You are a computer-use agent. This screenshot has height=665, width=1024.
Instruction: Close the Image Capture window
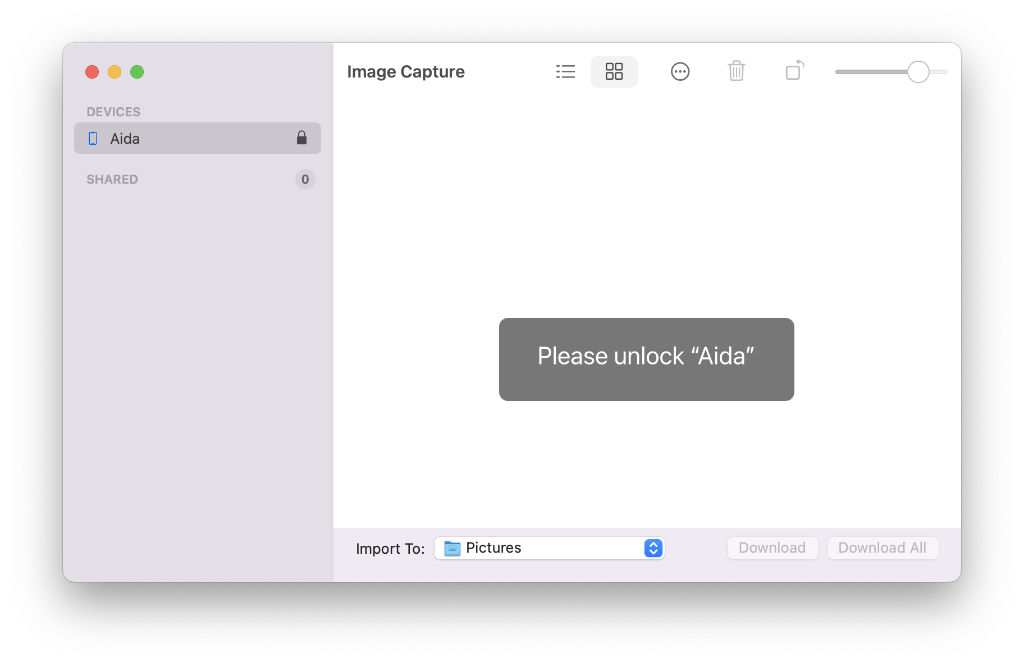92,72
